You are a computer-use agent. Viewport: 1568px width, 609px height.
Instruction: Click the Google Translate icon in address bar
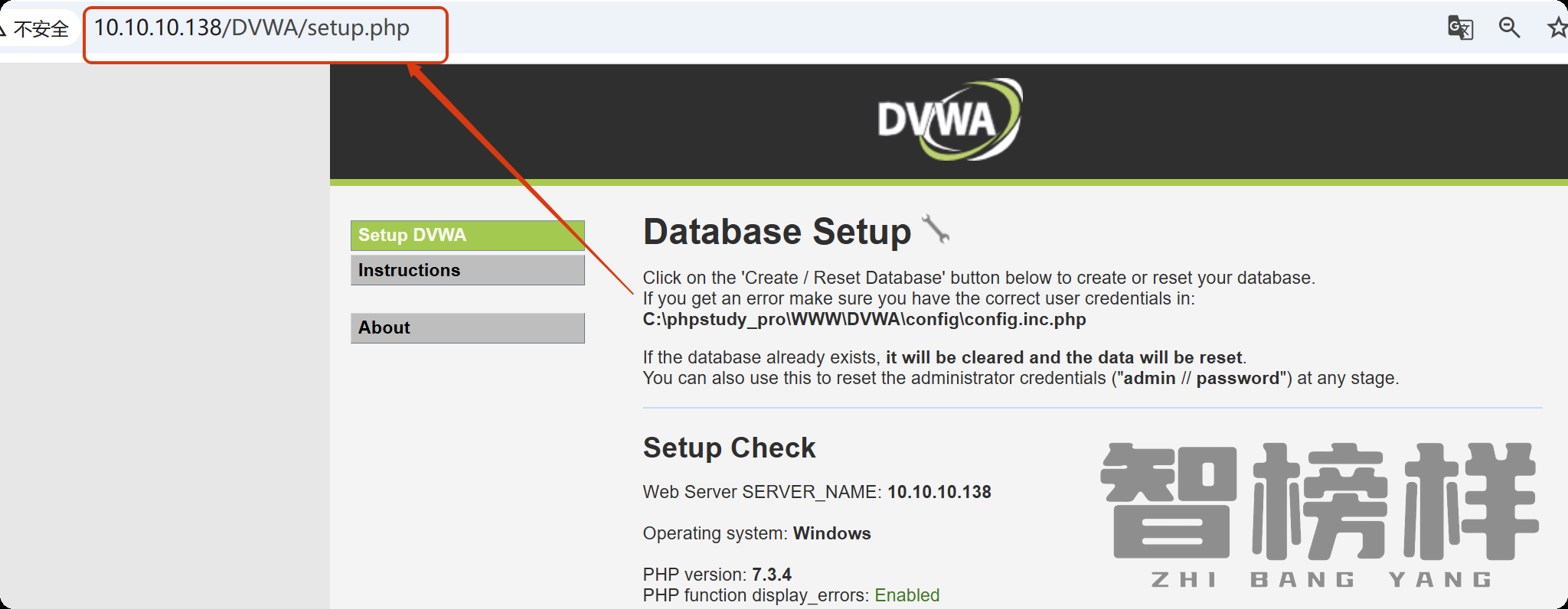point(1460,28)
